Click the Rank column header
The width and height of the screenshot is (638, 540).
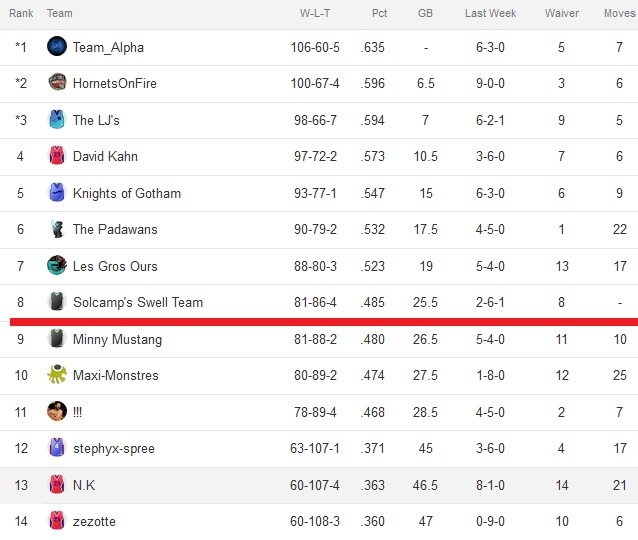click(x=21, y=13)
